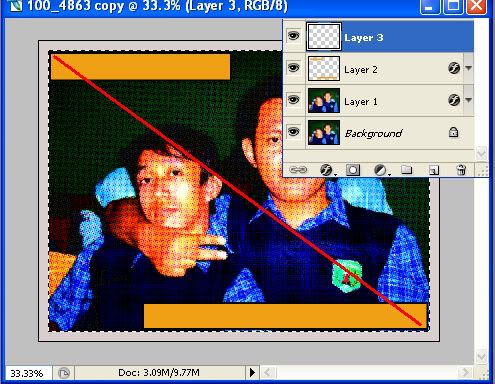Screen dimensions: 495x384
Task: Create a new layer
Action: click(x=433, y=170)
